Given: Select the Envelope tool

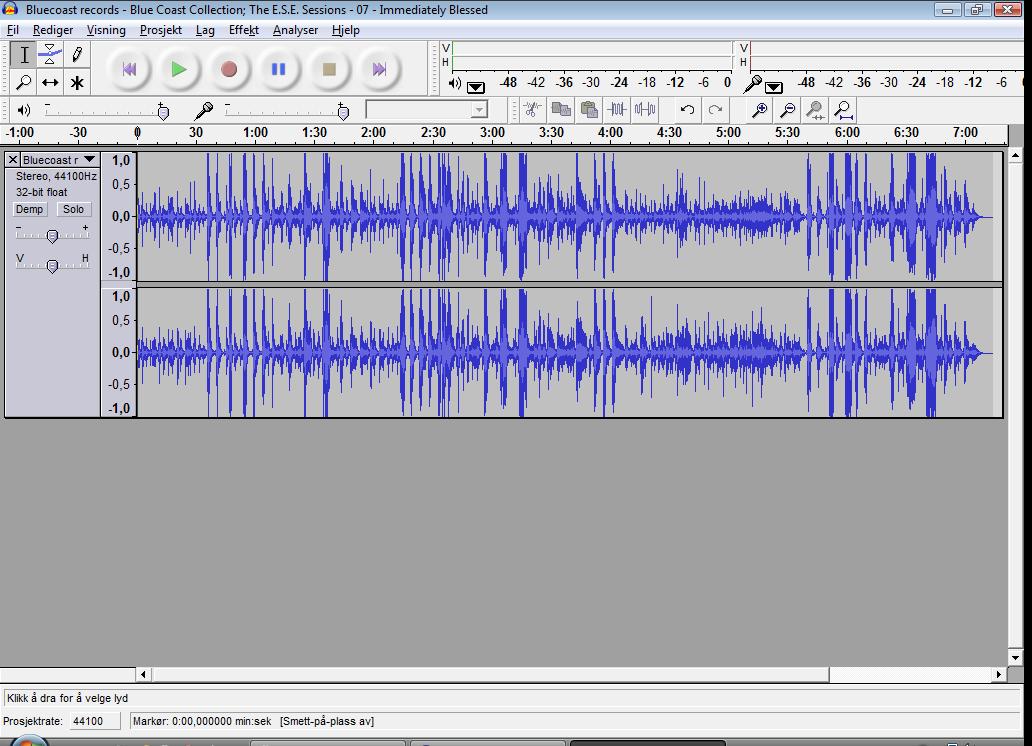Looking at the screenshot, I should coord(50,55).
